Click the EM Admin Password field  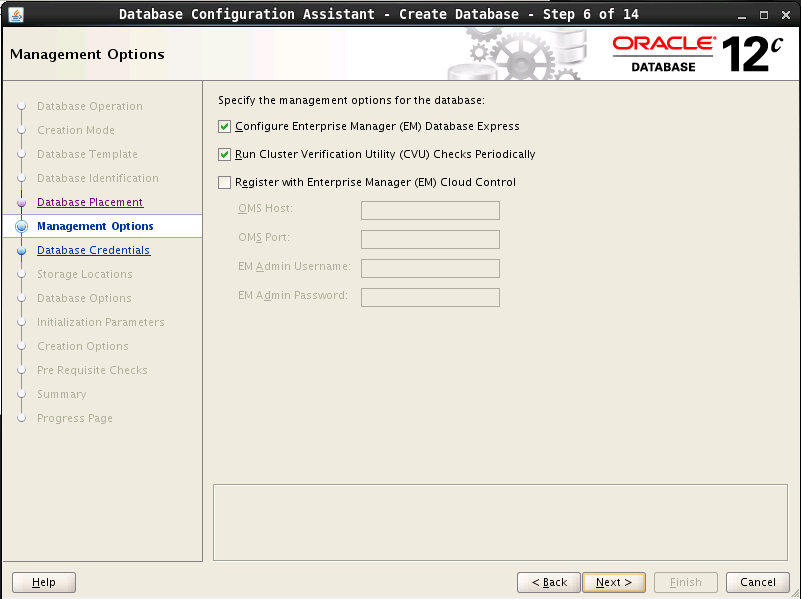tap(430, 297)
